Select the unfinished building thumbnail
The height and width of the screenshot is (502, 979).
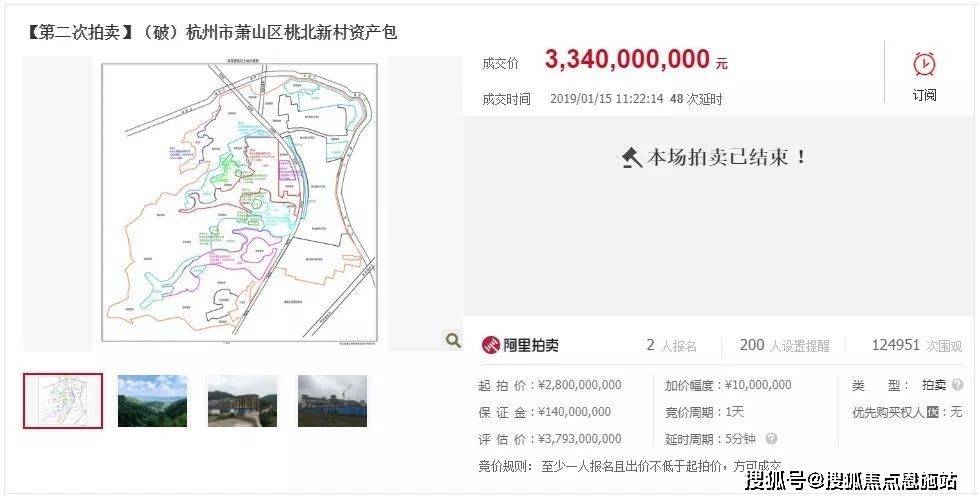click(242, 401)
